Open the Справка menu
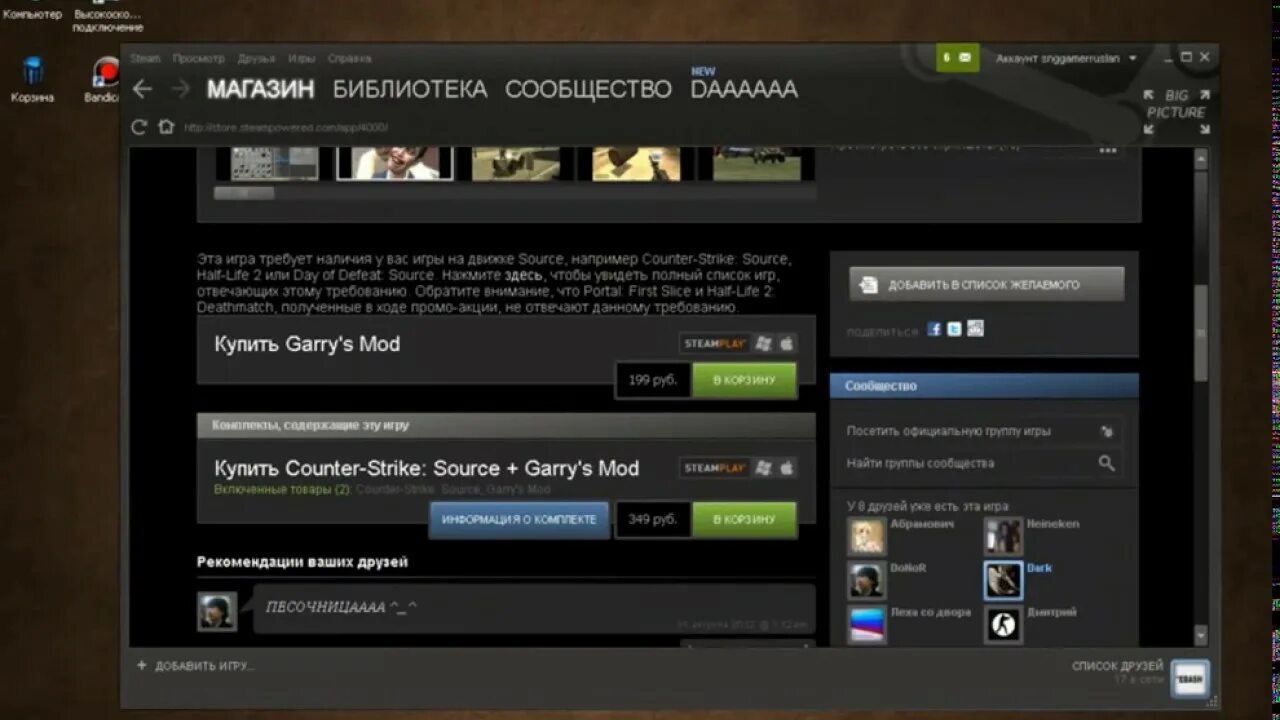This screenshot has height=720, width=1280. 349,58
